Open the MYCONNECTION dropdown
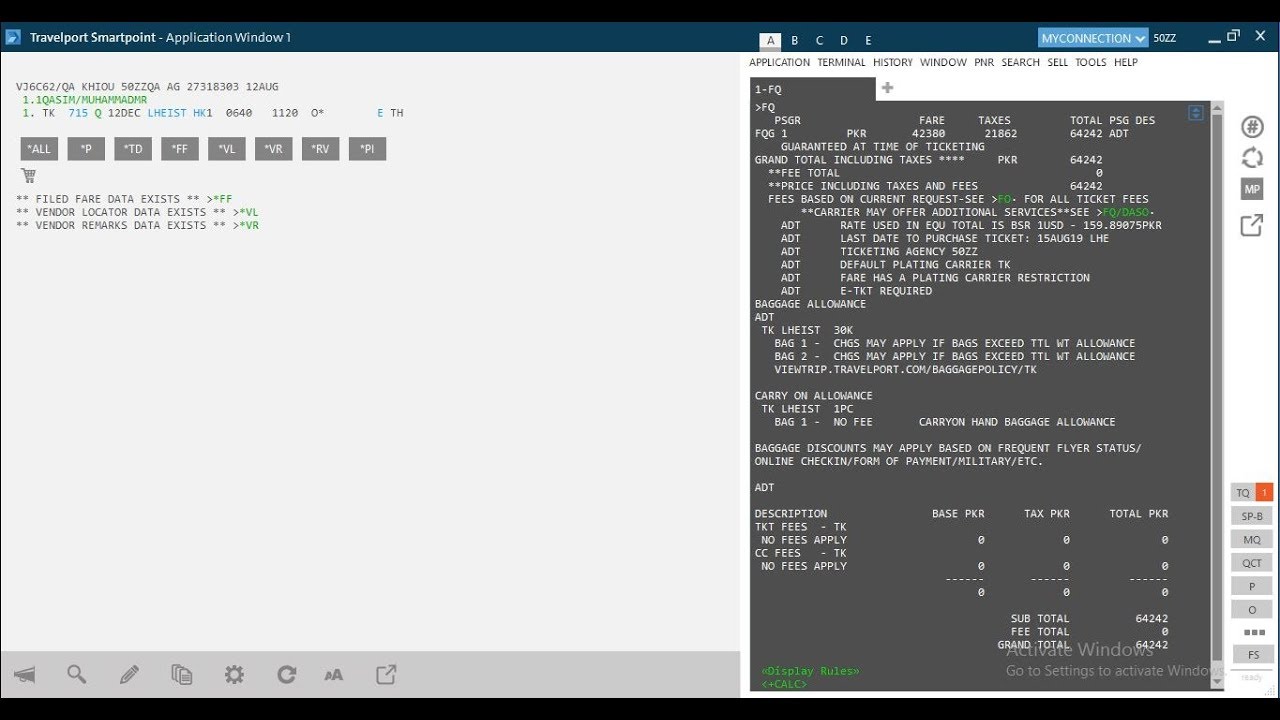This screenshot has width=1280, height=720. (1093, 38)
